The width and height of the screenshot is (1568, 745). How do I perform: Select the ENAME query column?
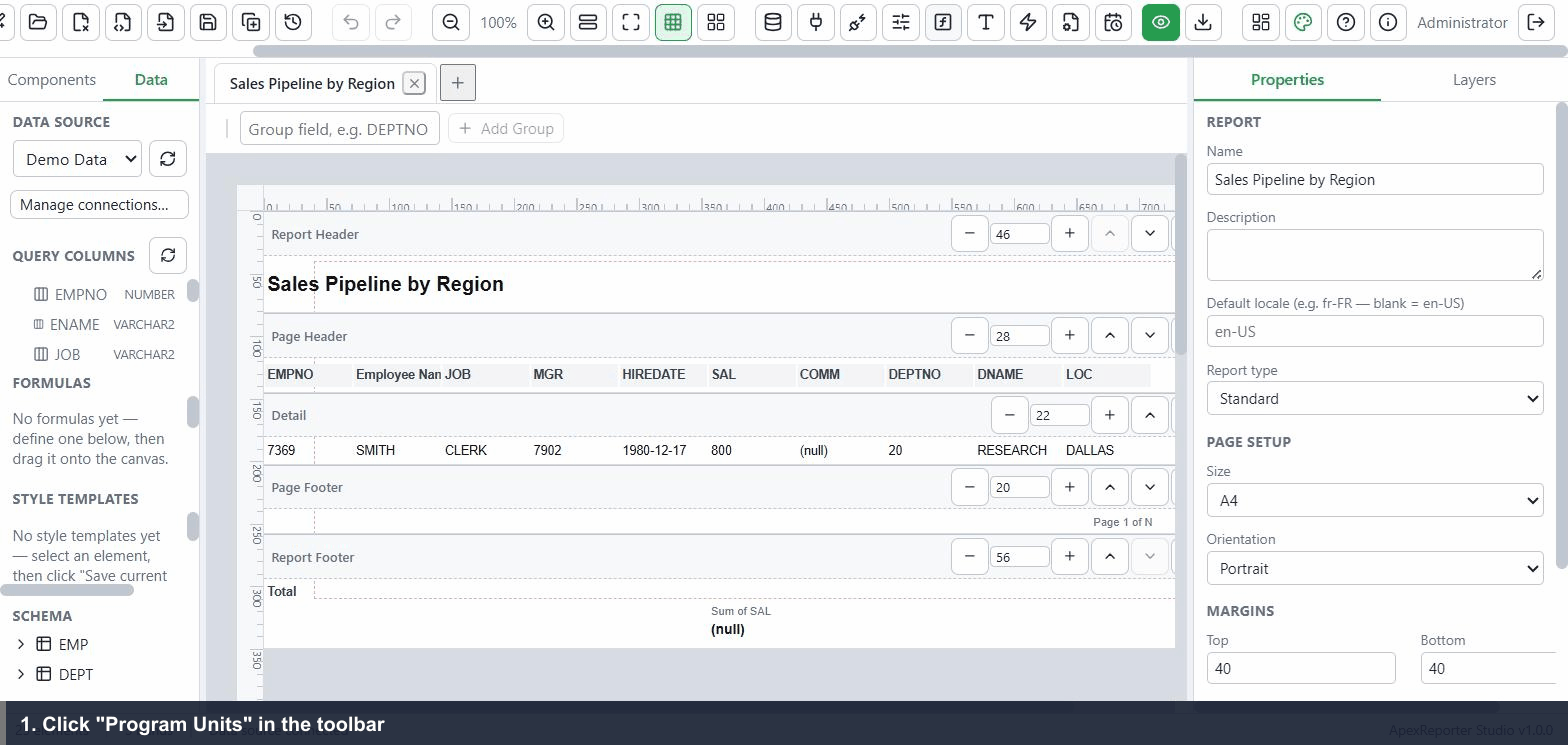[104, 324]
